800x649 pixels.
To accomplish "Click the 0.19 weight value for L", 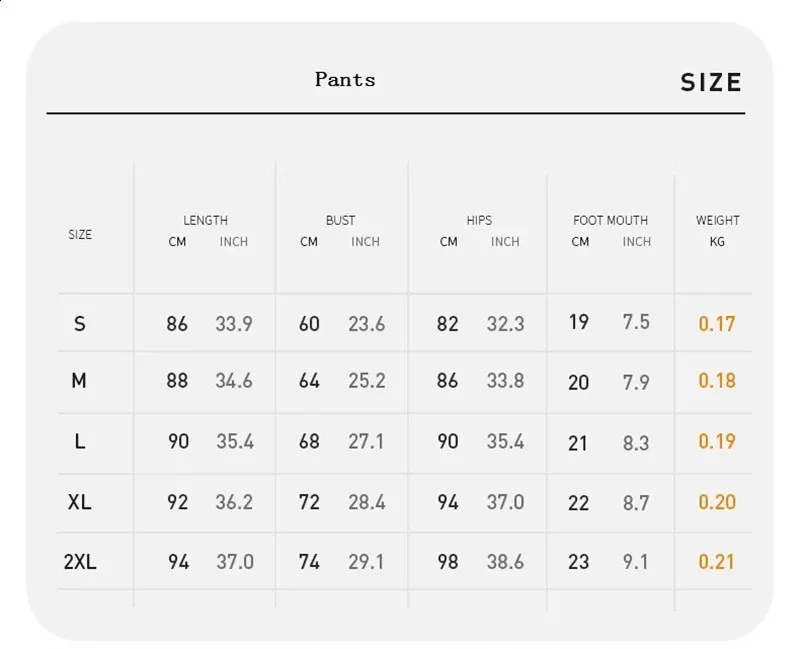I will [x=717, y=441].
